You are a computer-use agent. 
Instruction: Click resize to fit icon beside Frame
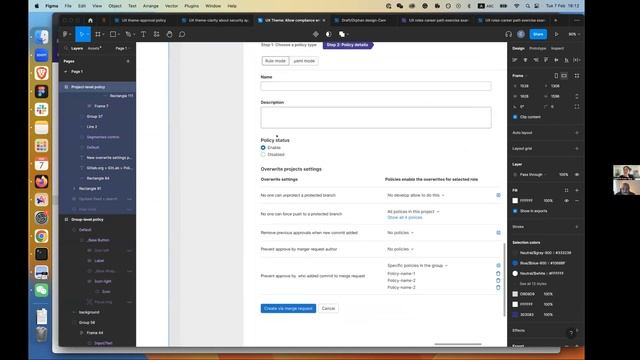click(x=577, y=76)
